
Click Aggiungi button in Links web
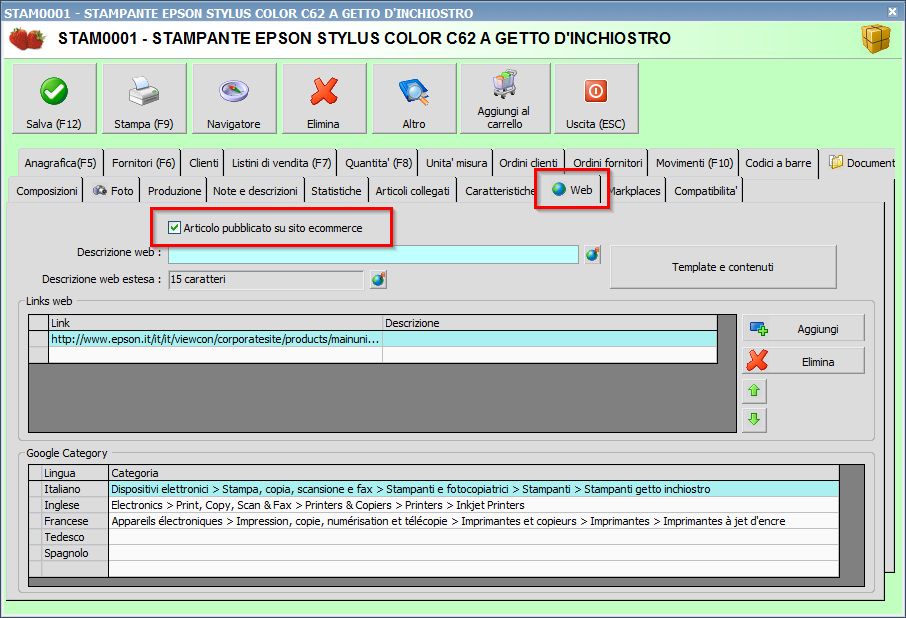pos(804,329)
